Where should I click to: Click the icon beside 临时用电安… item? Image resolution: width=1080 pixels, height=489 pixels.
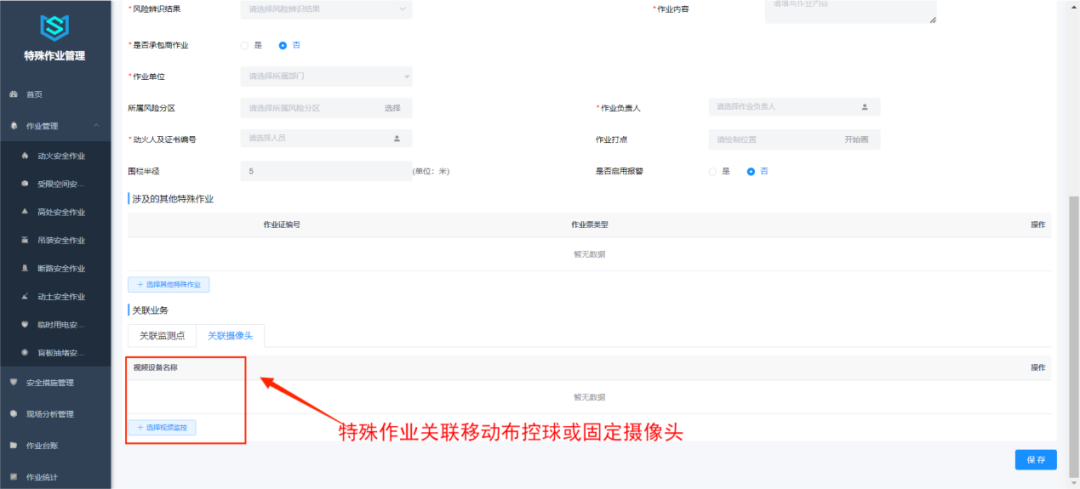tap(25, 324)
